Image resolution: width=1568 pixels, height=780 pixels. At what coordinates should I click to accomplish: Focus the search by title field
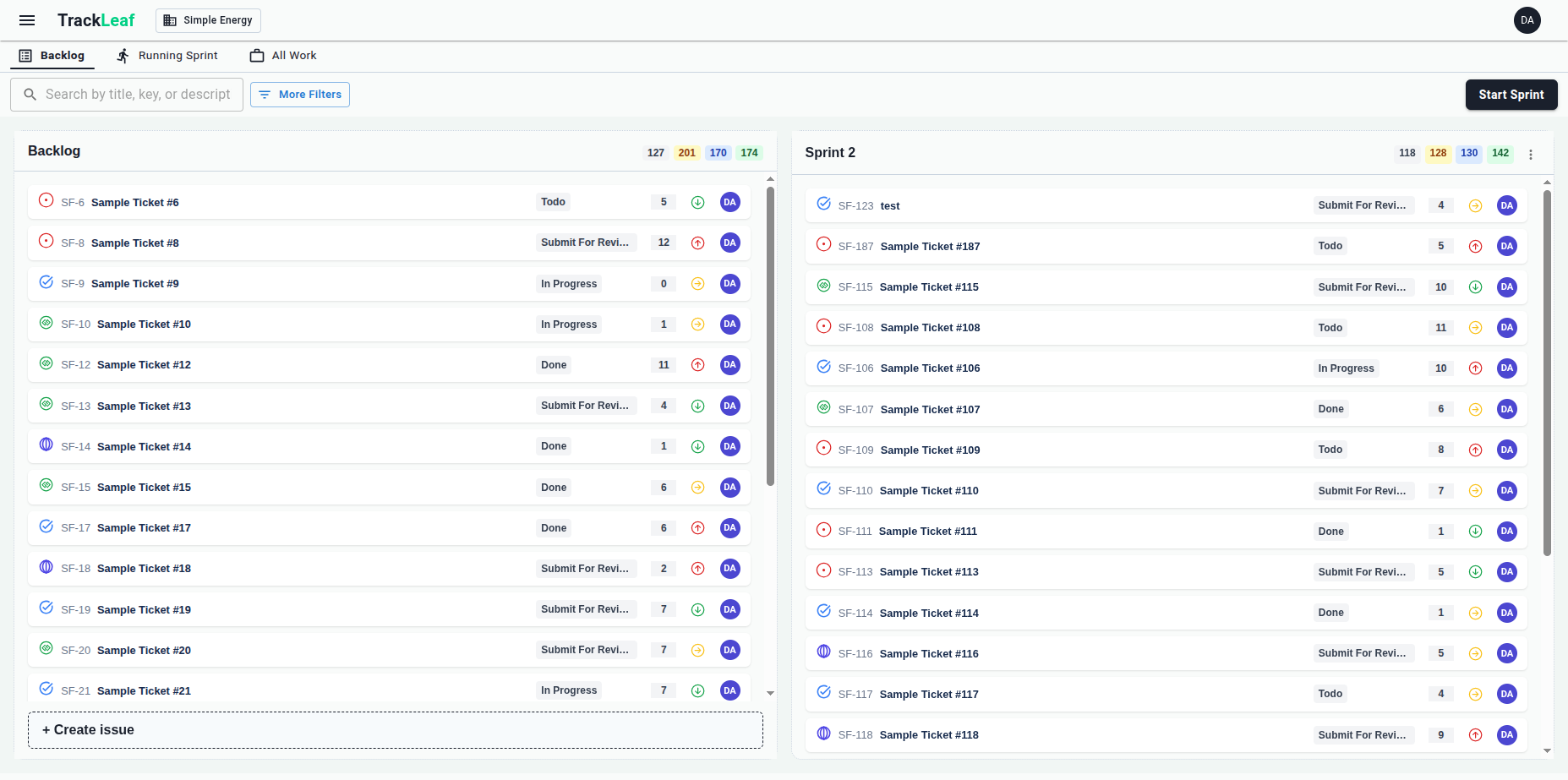pos(127,95)
